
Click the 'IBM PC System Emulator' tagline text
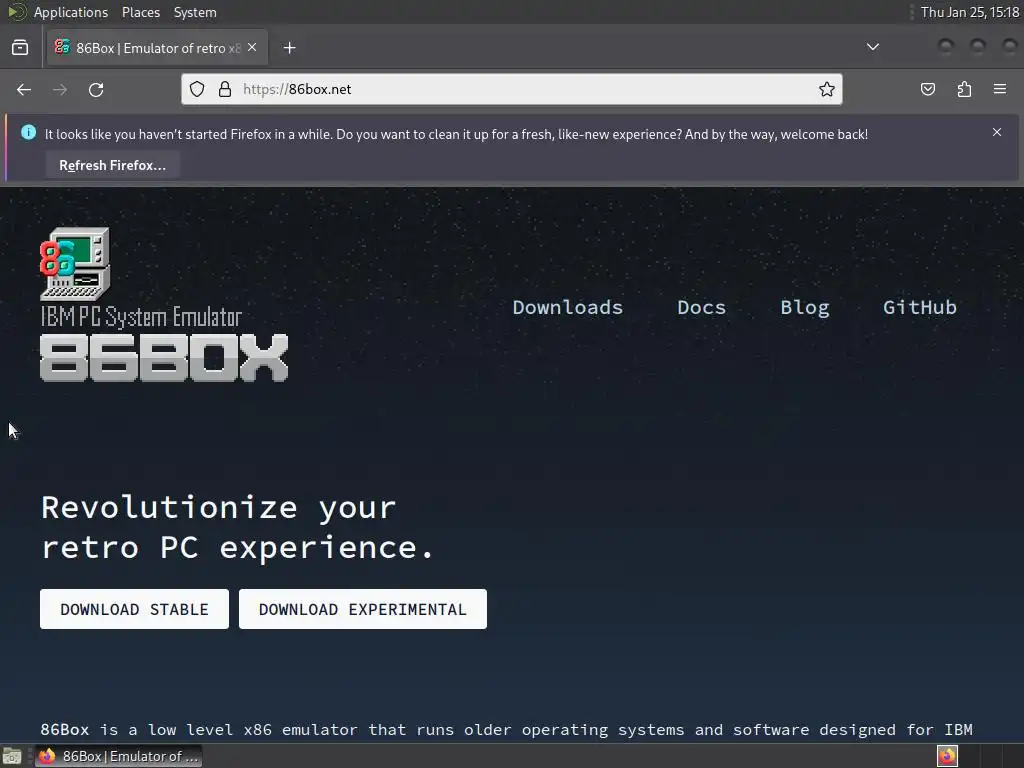(141, 317)
